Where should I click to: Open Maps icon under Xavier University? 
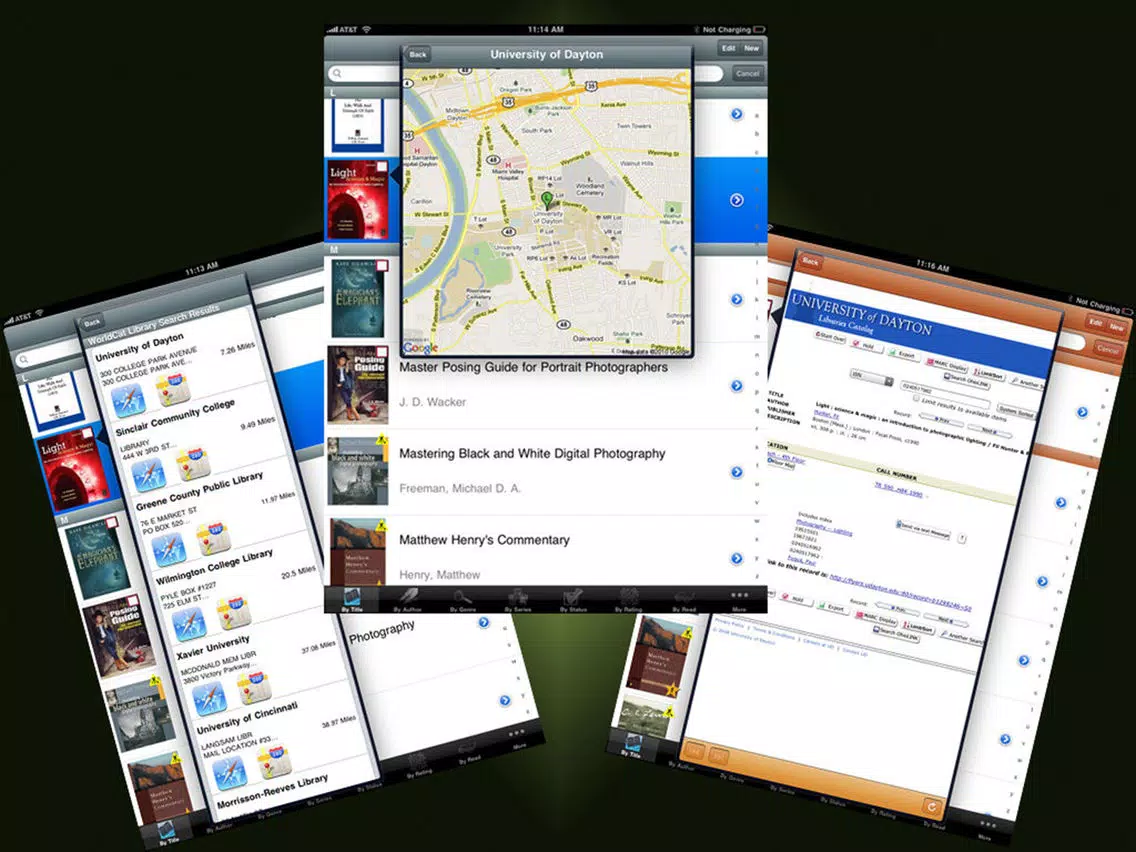(254, 688)
